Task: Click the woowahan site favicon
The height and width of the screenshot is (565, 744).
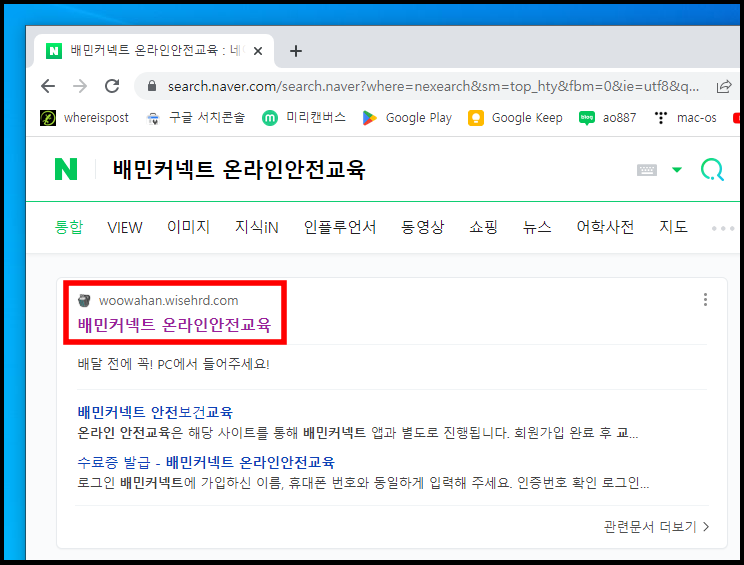Action: tap(84, 300)
